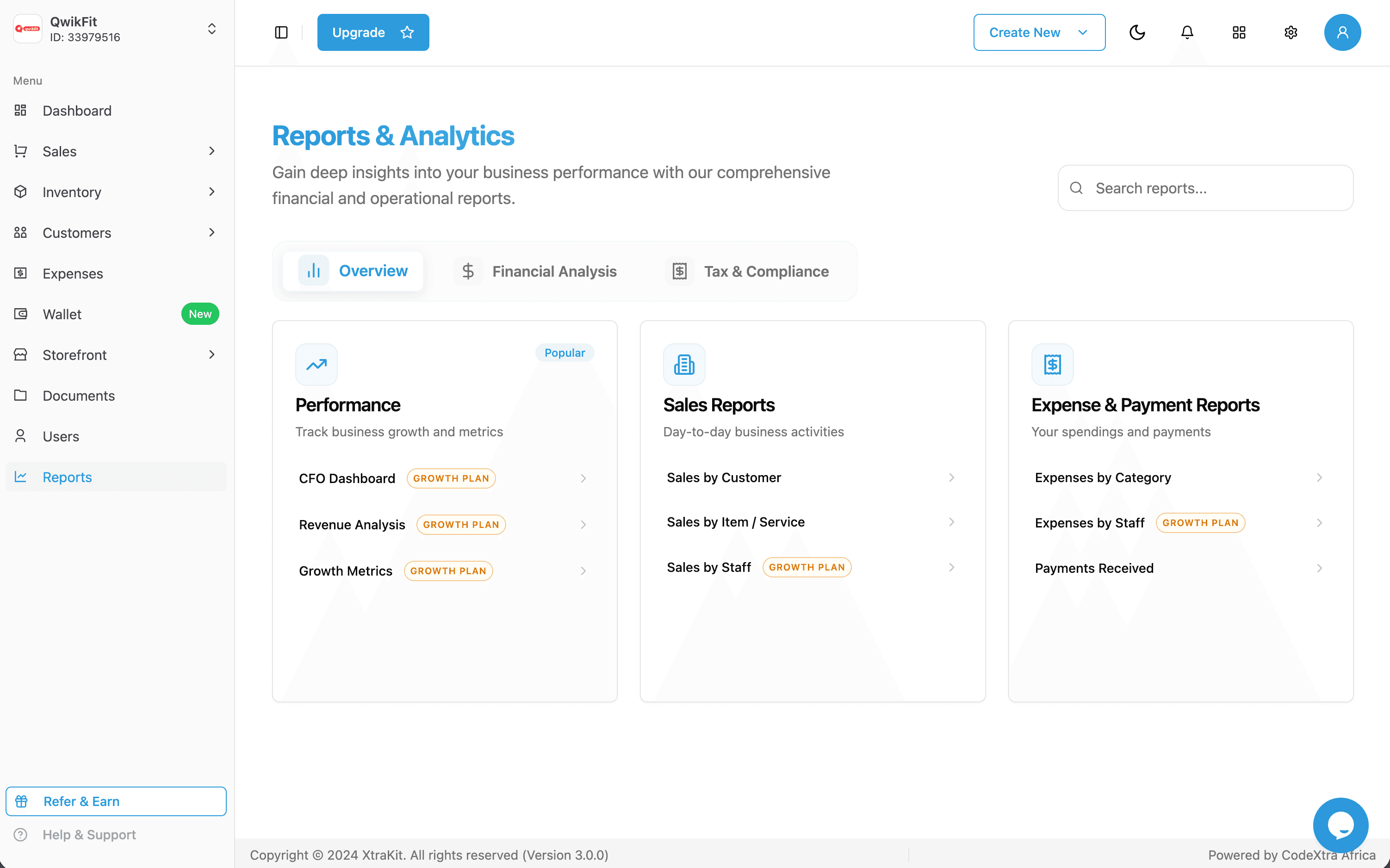The width and height of the screenshot is (1390, 868).
Task: Select the Wallet icon in the sidebar
Action: click(x=21, y=314)
